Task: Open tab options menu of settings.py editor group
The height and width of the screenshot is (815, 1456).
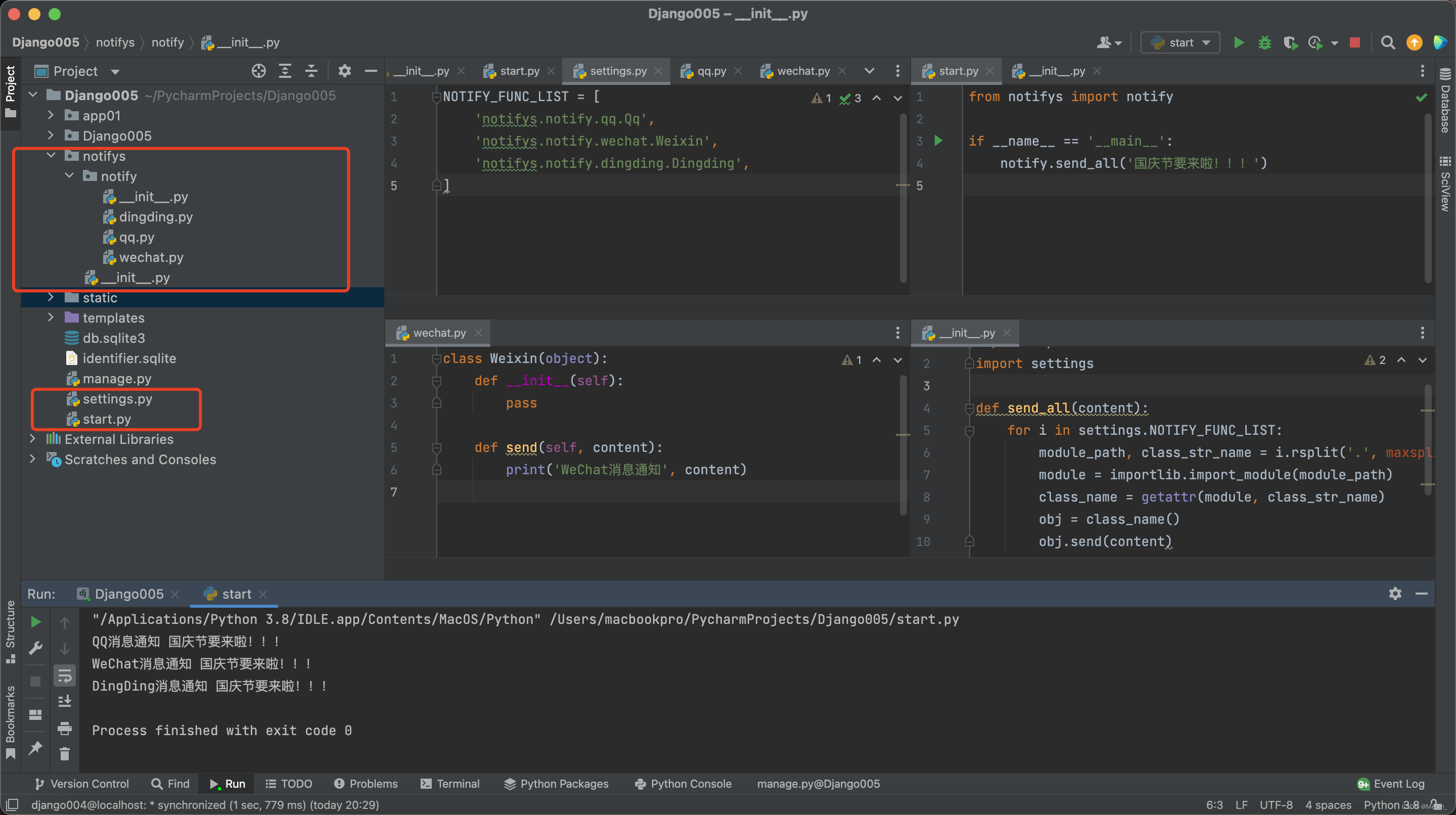Action: [897, 71]
